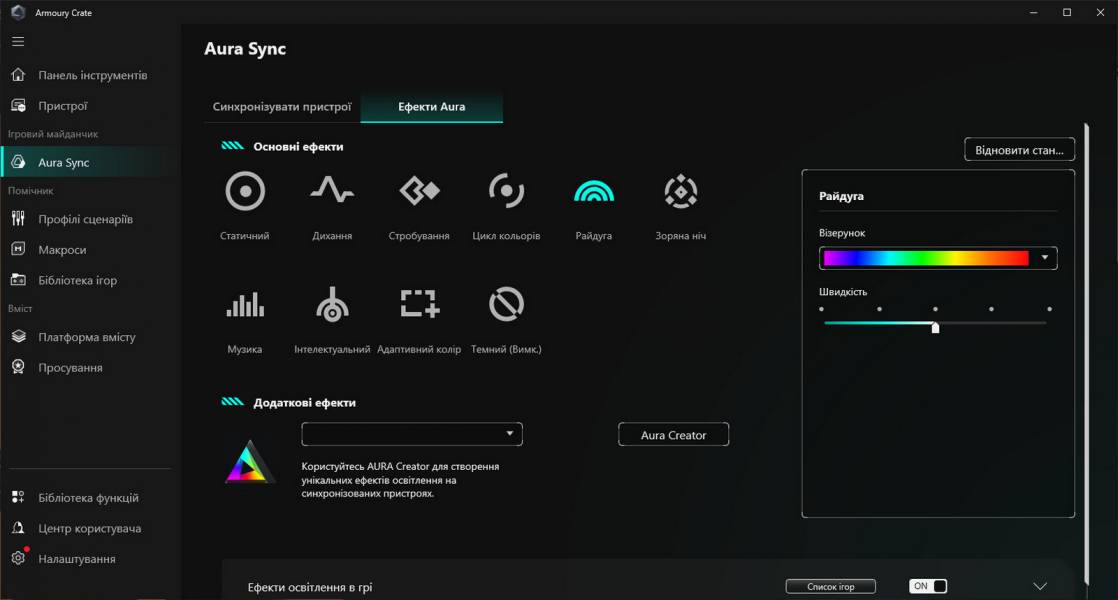1118x600 pixels.
Task: Select the Стробування strobing effect icon
Action: click(x=419, y=191)
